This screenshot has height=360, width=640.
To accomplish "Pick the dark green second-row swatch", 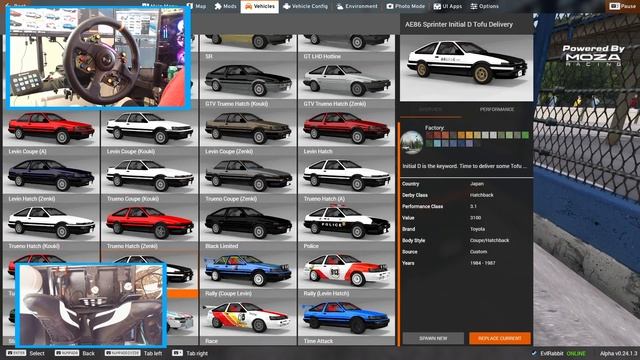I will pos(429,143).
